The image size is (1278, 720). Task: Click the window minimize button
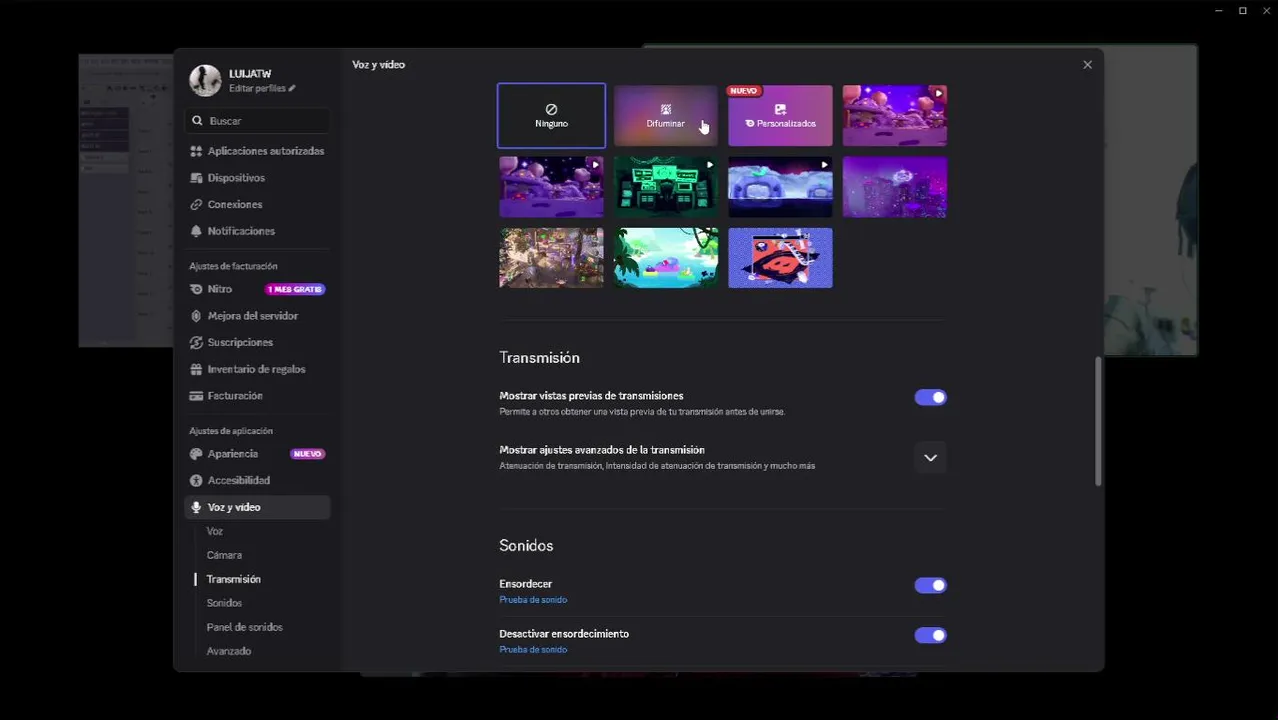pos(1219,11)
